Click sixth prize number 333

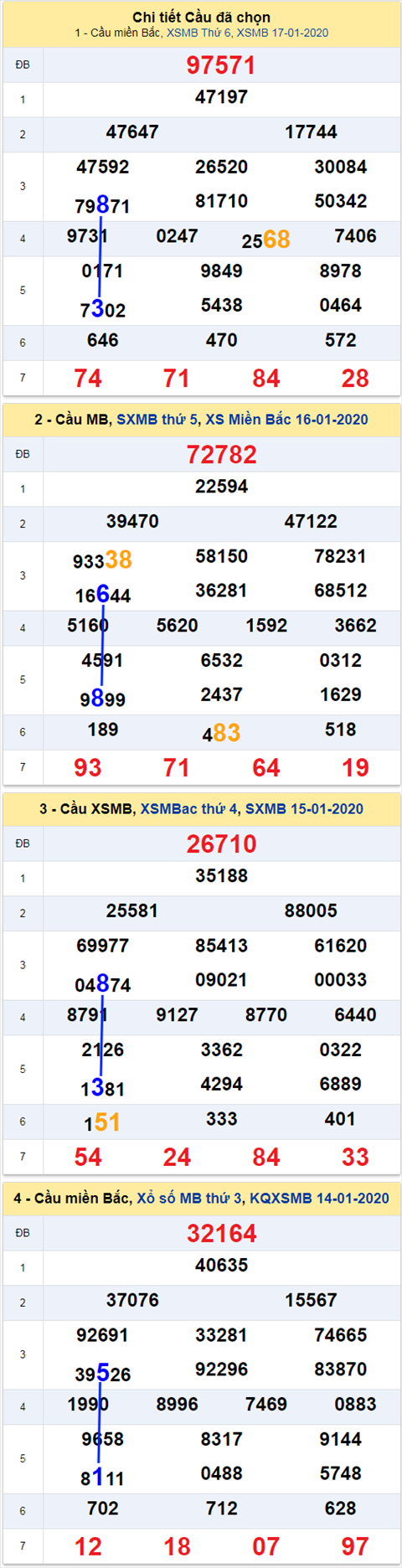pos(221,1119)
